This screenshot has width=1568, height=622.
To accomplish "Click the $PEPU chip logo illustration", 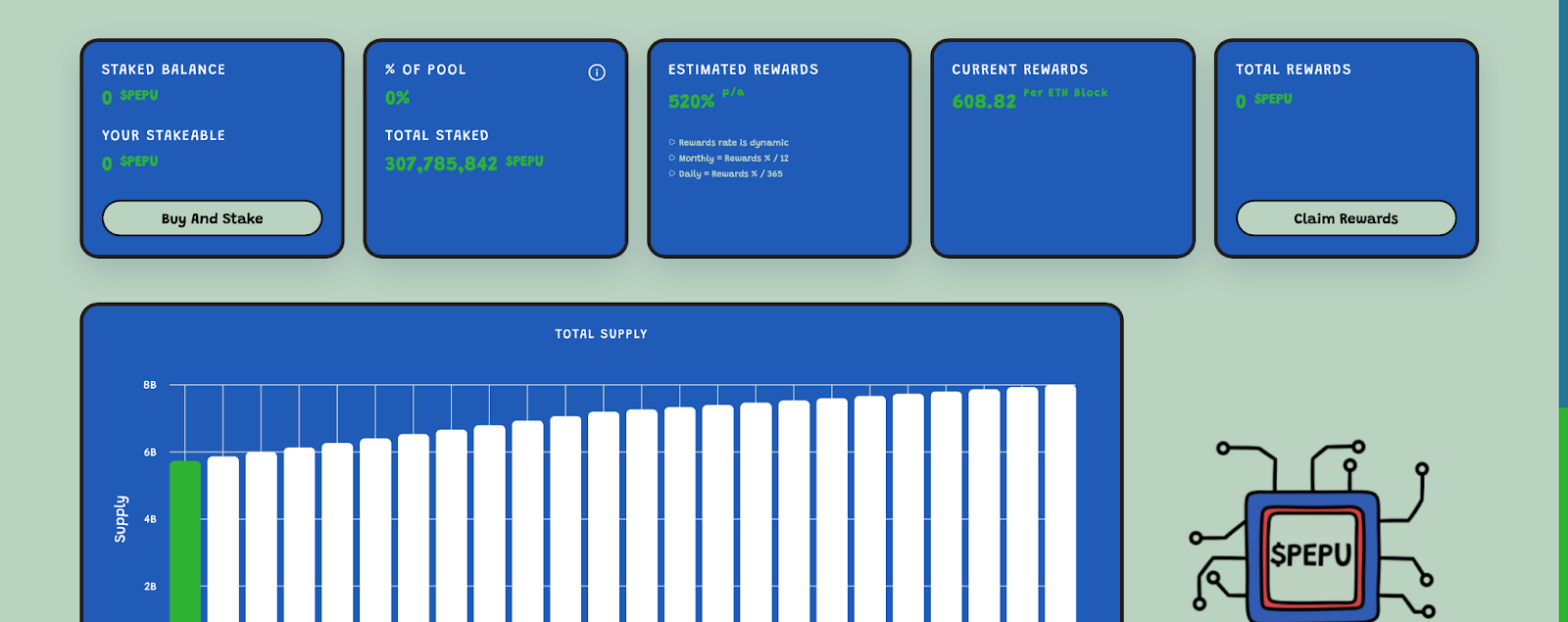I will 1310,532.
